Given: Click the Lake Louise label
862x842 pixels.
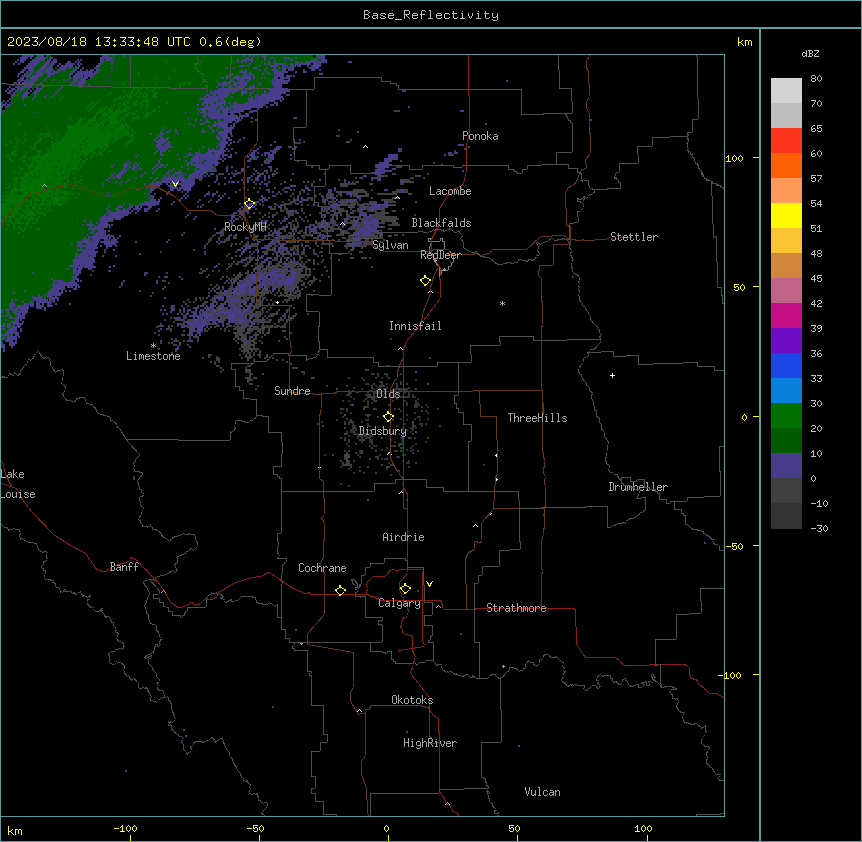Looking at the screenshot, I should (18, 484).
